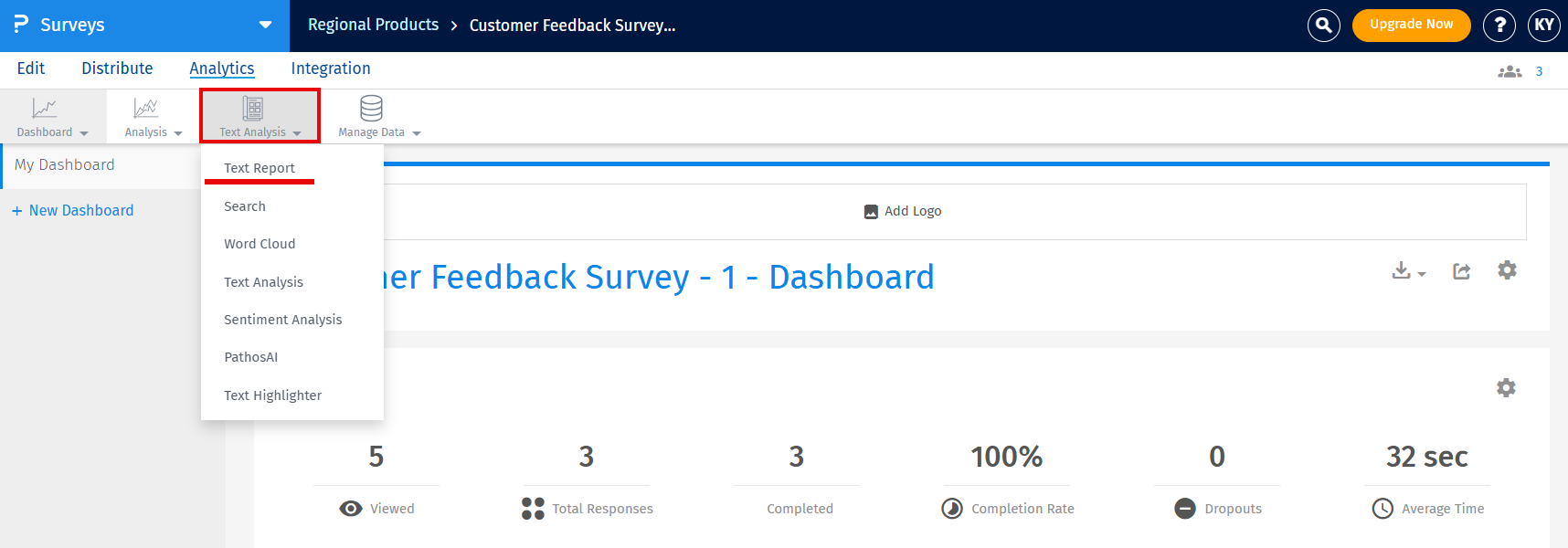Click the Viewed eye icon
The image size is (1568, 548).
coord(351,509)
